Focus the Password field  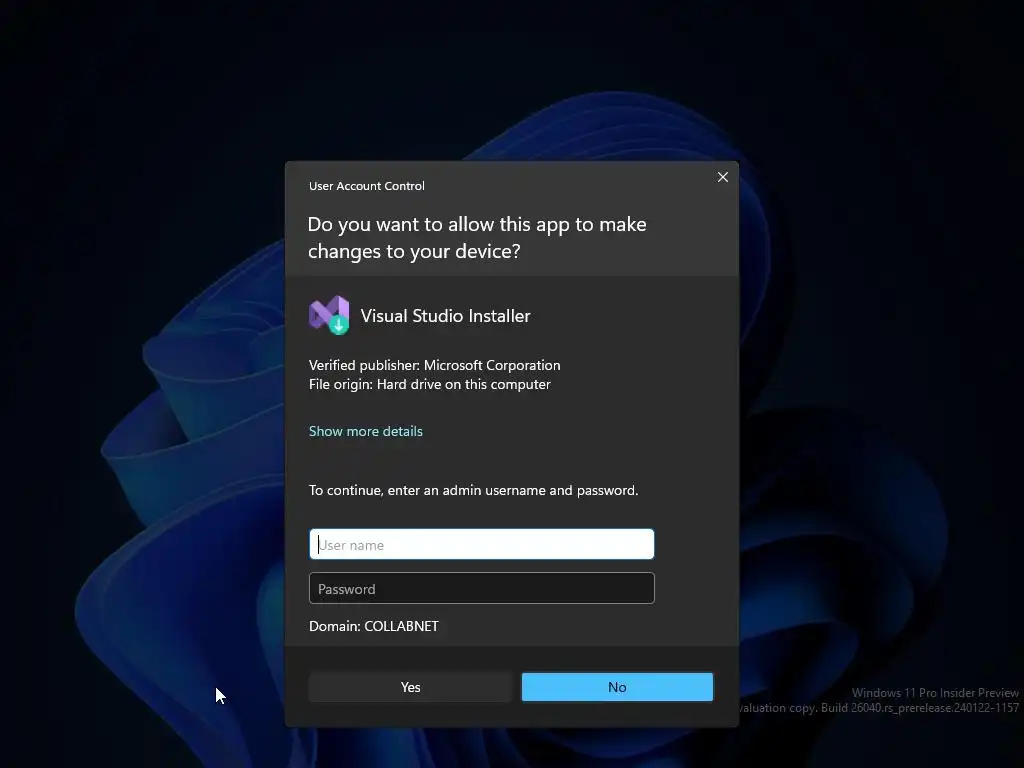tap(481, 588)
